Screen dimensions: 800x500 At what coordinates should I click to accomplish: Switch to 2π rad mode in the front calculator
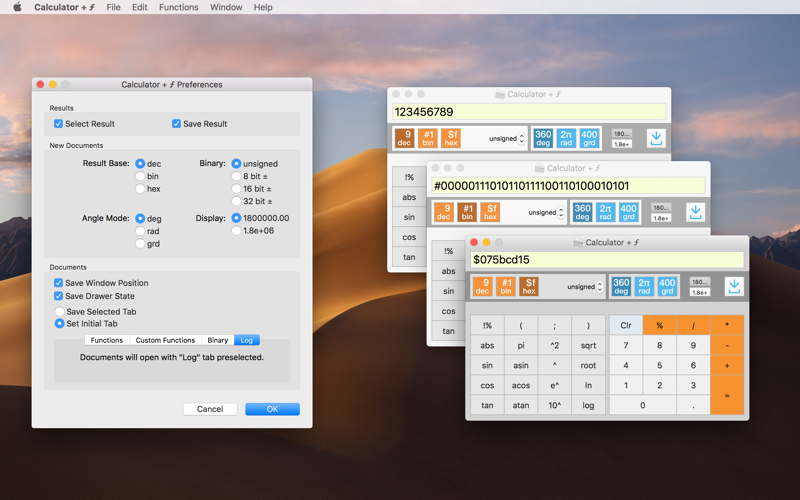point(644,287)
